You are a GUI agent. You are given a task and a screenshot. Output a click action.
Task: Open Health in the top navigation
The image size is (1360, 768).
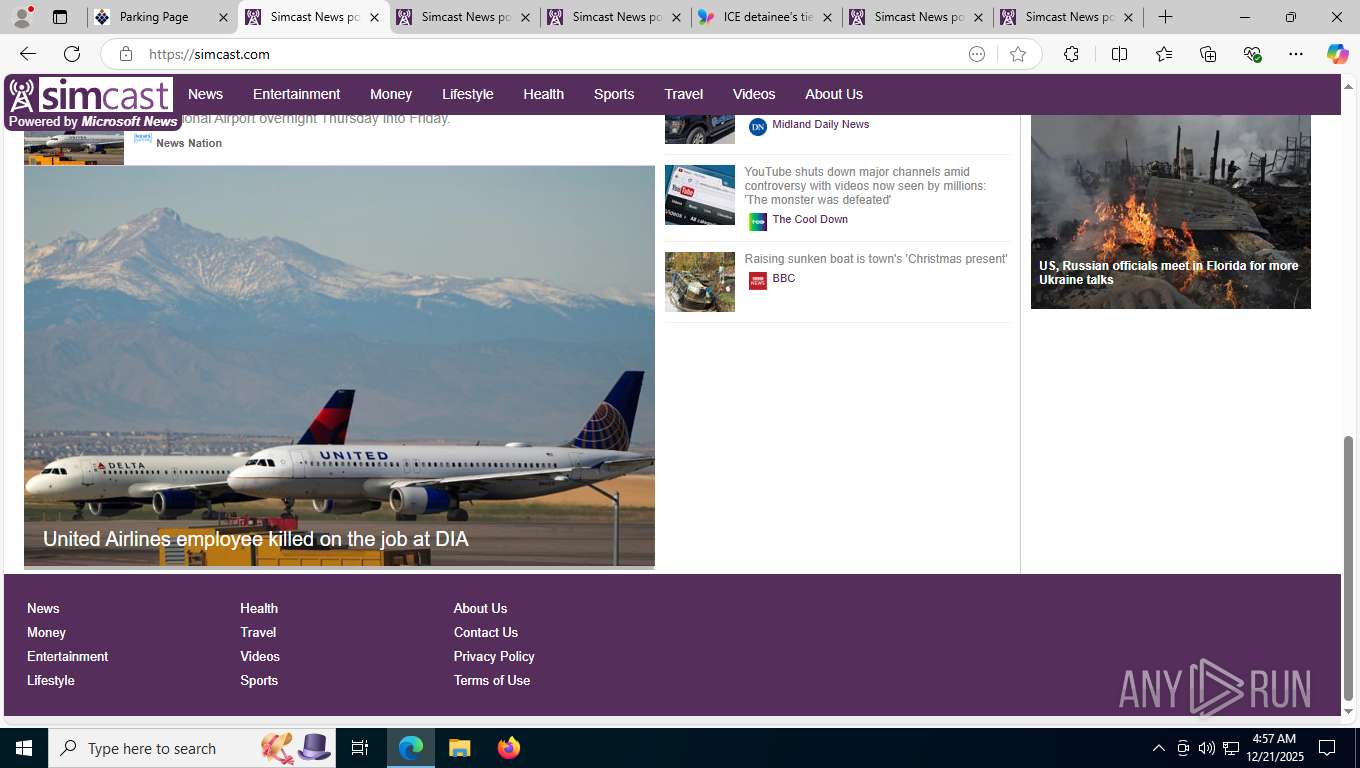[543, 94]
